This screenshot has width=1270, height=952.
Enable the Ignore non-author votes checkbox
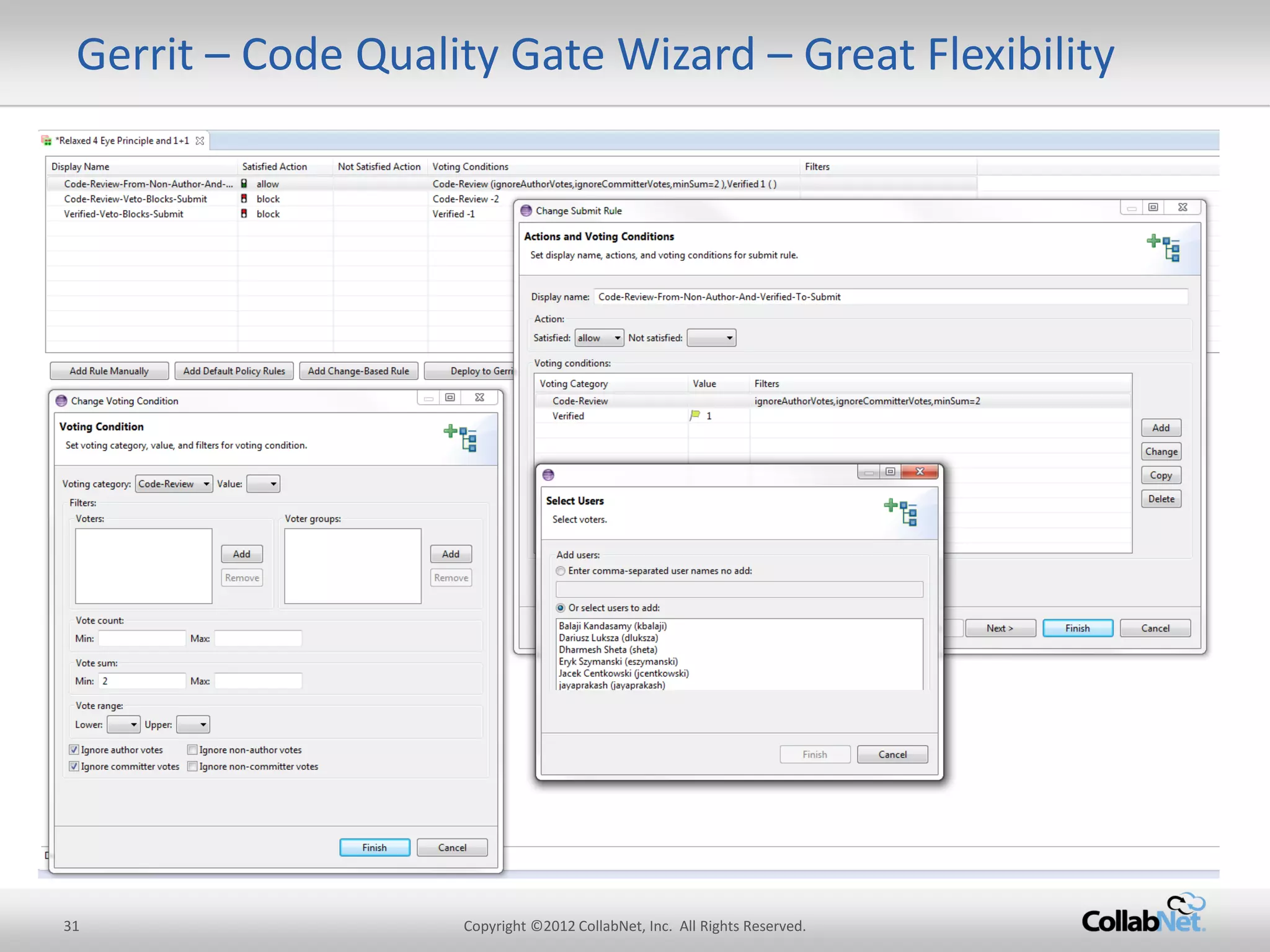click(x=192, y=749)
